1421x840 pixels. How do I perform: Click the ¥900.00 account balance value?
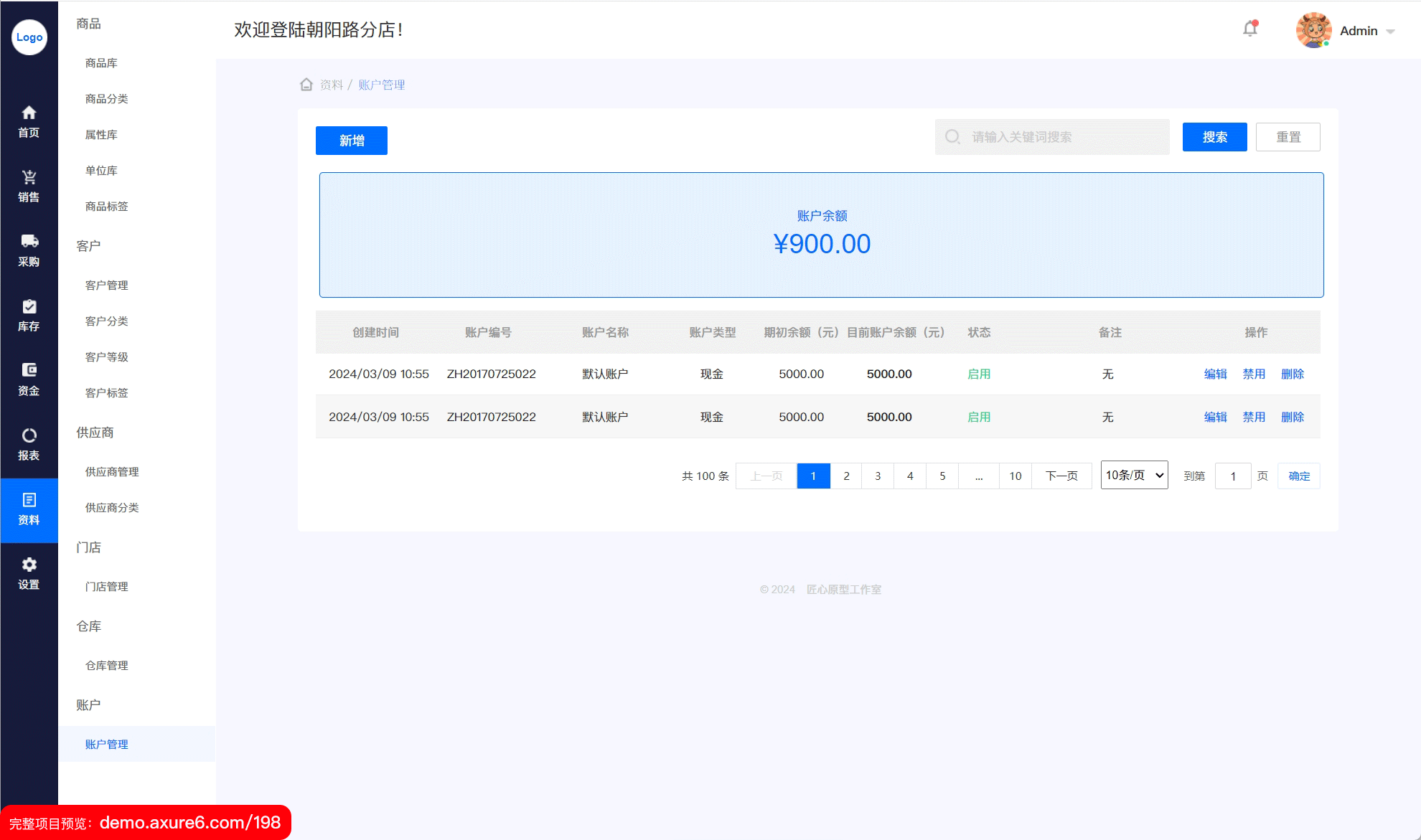point(822,244)
